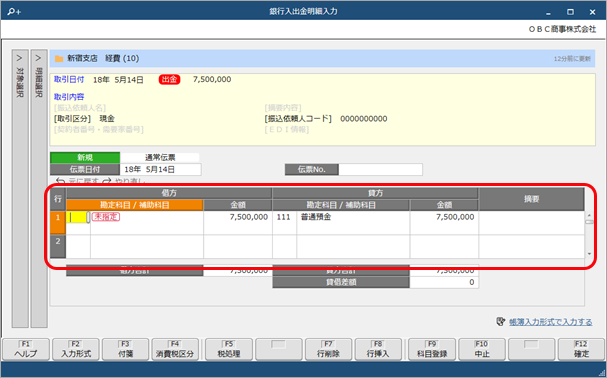Click the red 出金 badge

point(169,79)
